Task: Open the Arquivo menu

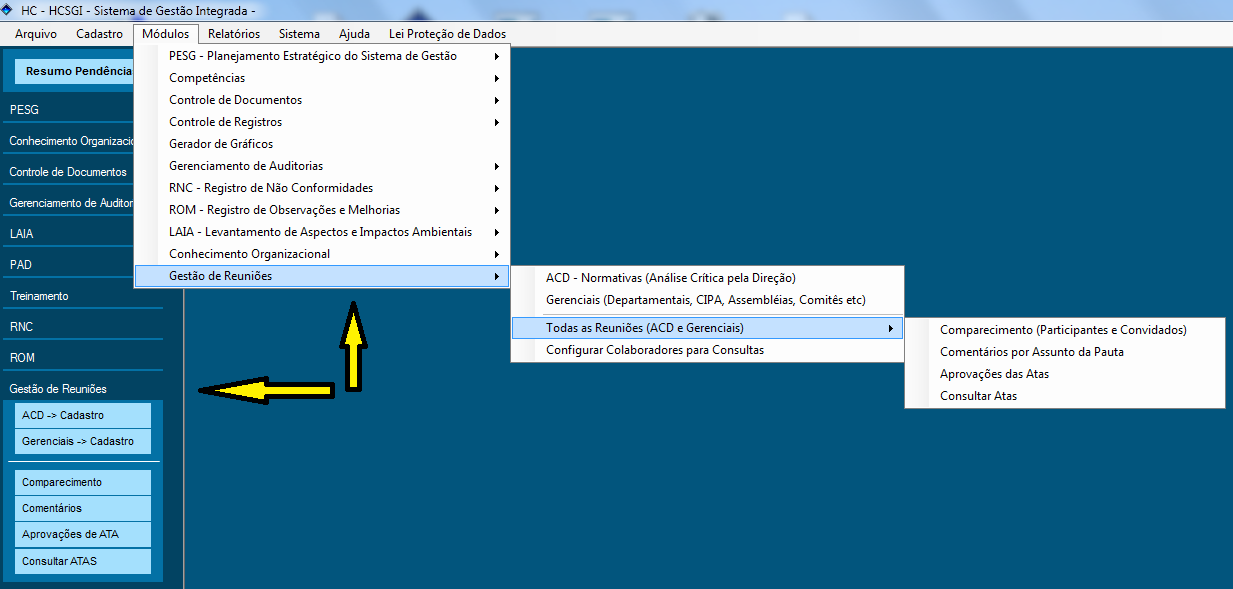Action: tap(36, 34)
